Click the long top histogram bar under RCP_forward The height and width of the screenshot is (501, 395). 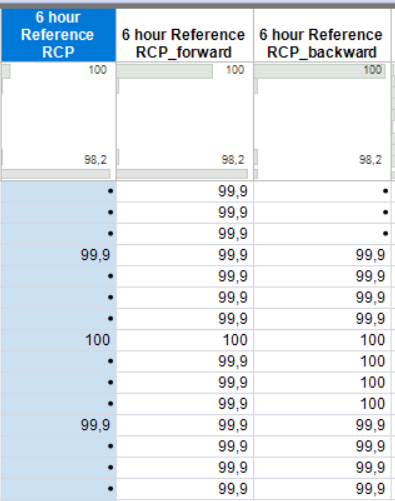(165, 71)
